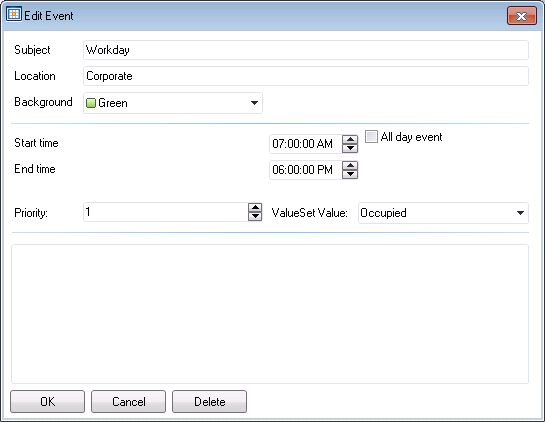Increase Start time with up spinner arrow
Screen dimensions: 545x422
[350, 139]
